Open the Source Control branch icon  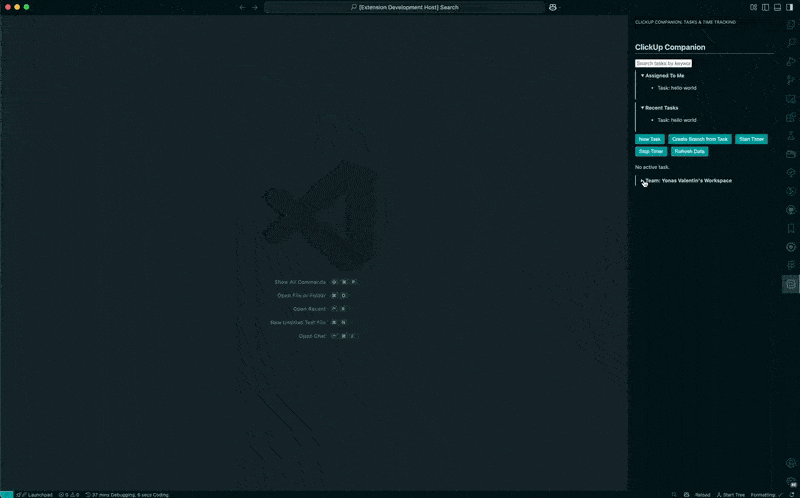pyautogui.click(x=791, y=80)
